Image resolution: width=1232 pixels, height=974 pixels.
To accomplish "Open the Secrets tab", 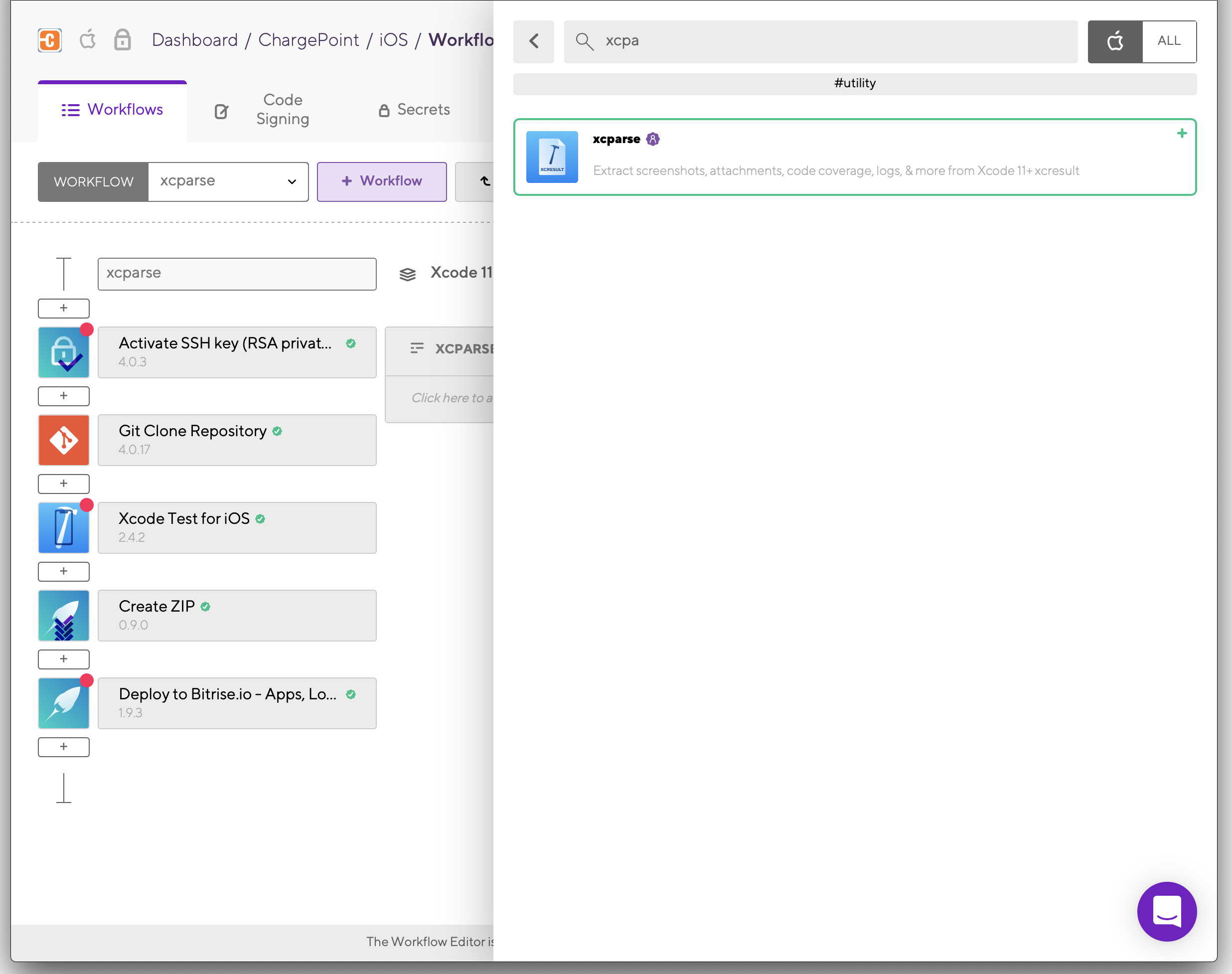I will coord(415,110).
